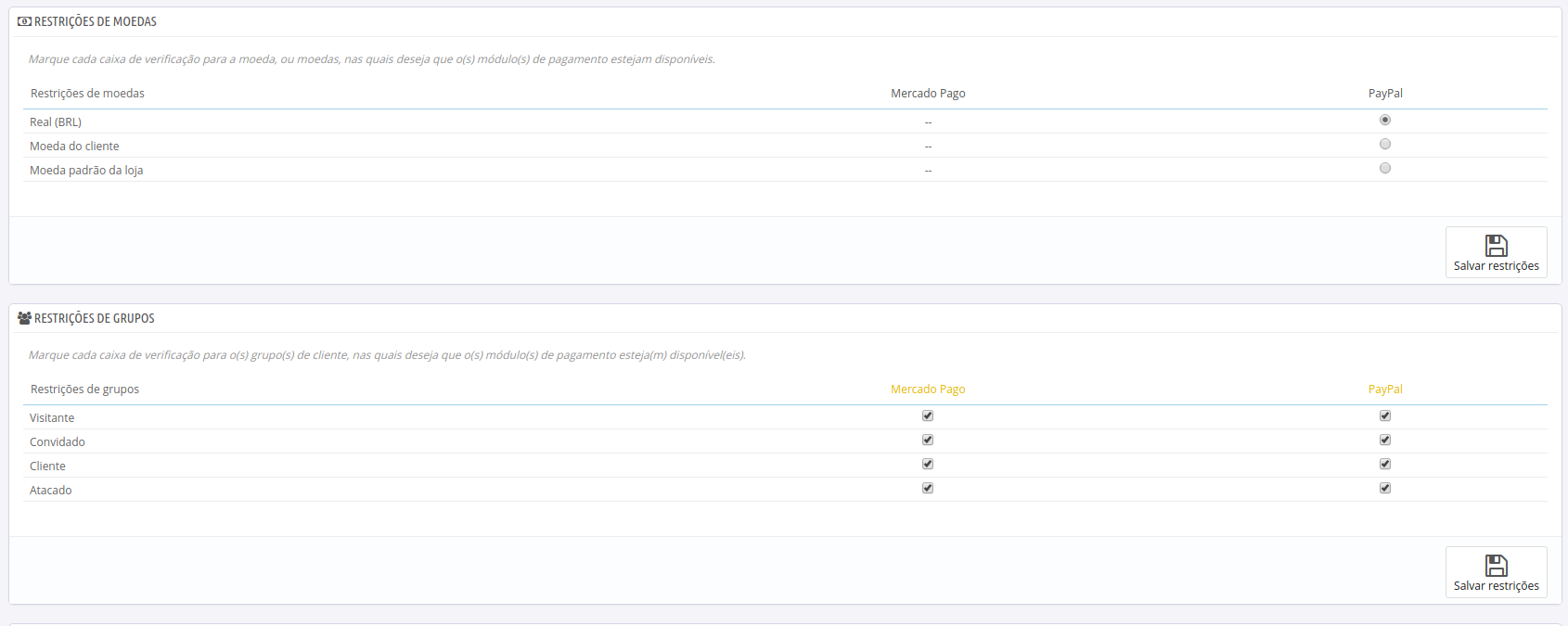Screen dimensions: 1568x626
Task: Click Mercado Pago header in currency table
Action: pyautogui.click(x=928, y=94)
